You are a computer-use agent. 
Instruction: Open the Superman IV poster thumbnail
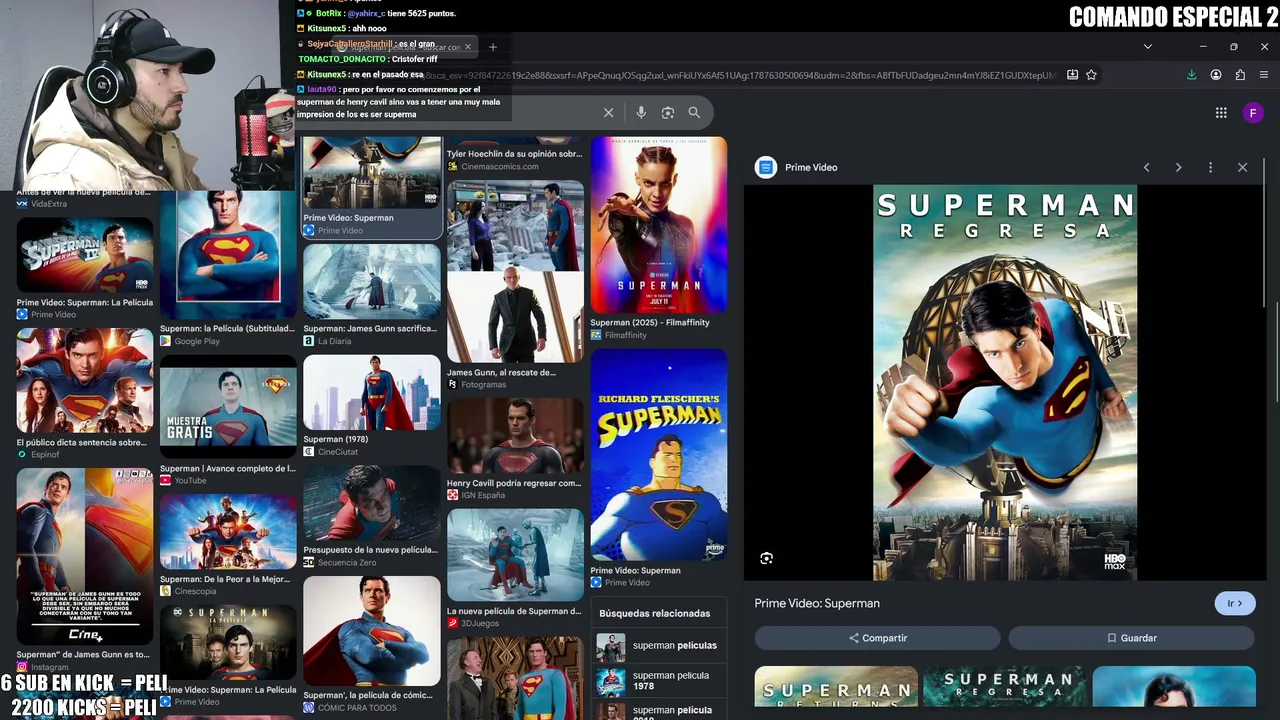click(85, 255)
